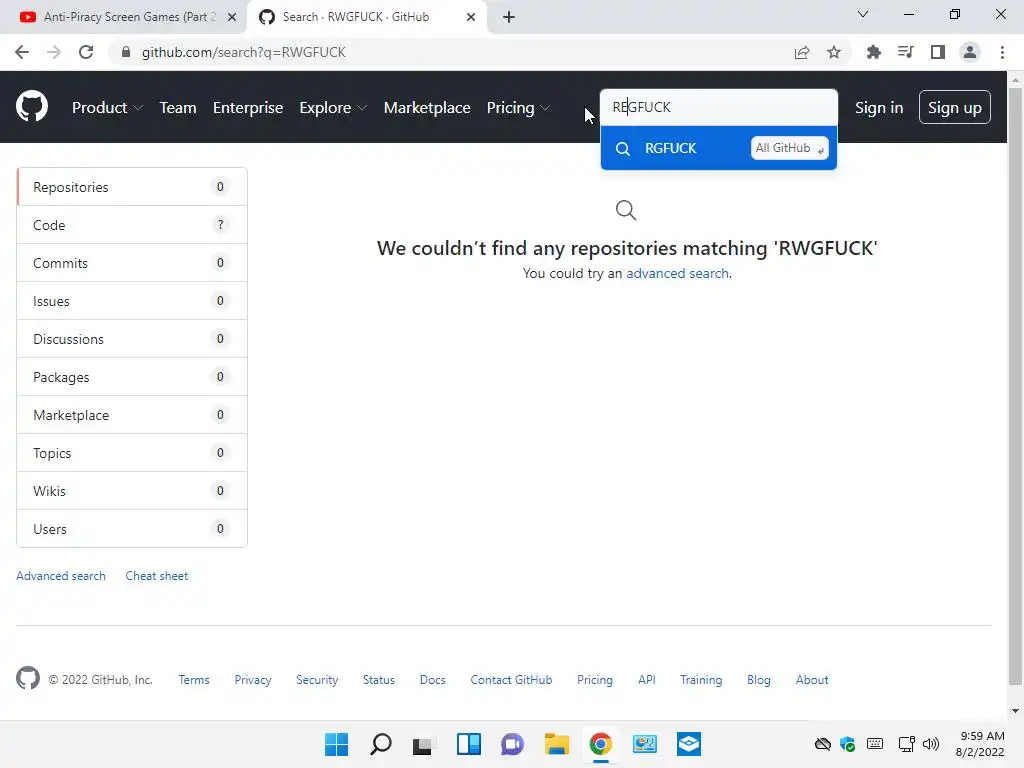Open the advanced search link in message
This screenshot has height=768, width=1024.
pos(677,273)
